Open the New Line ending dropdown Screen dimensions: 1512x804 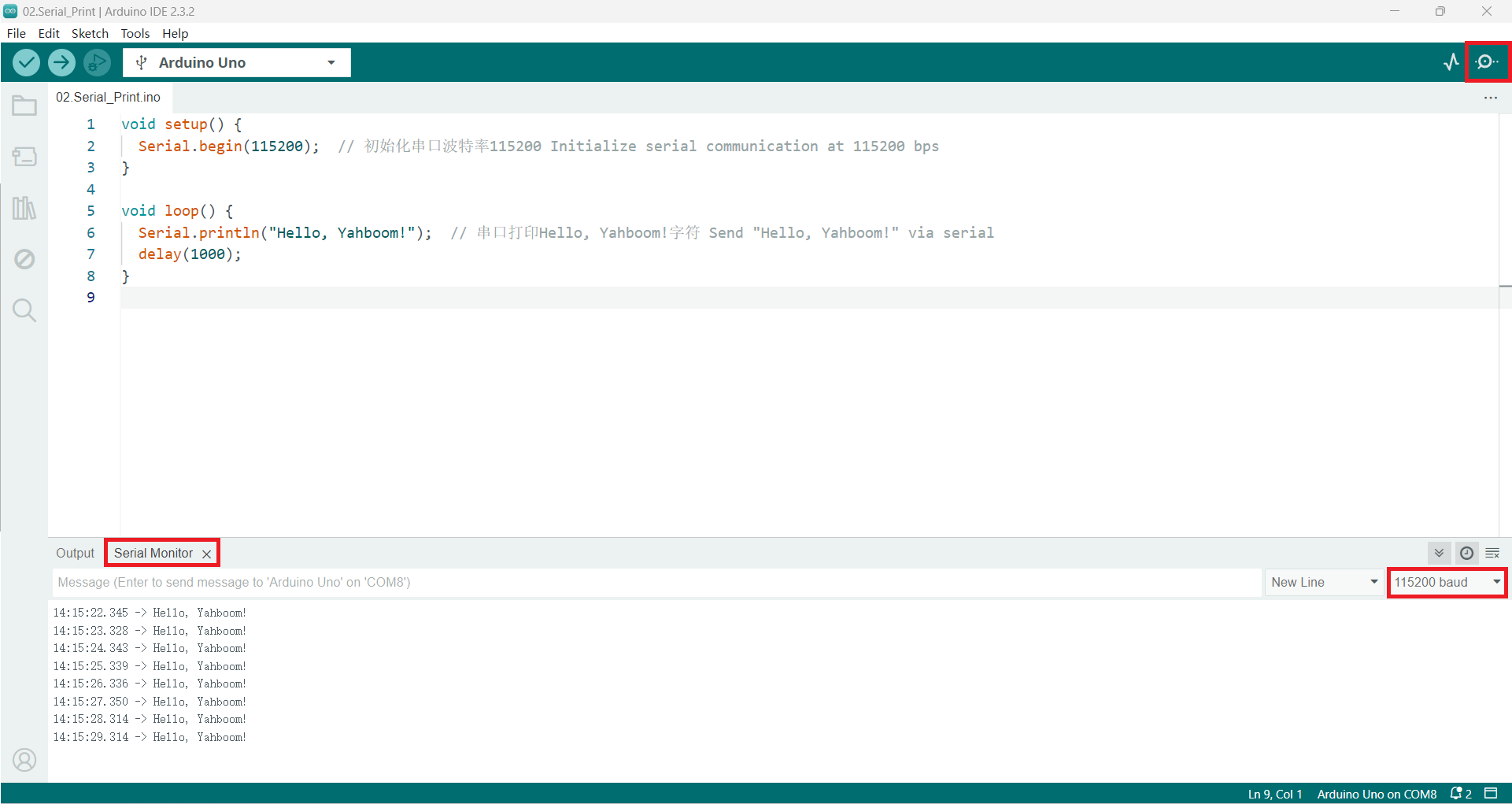click(1325, 582)
